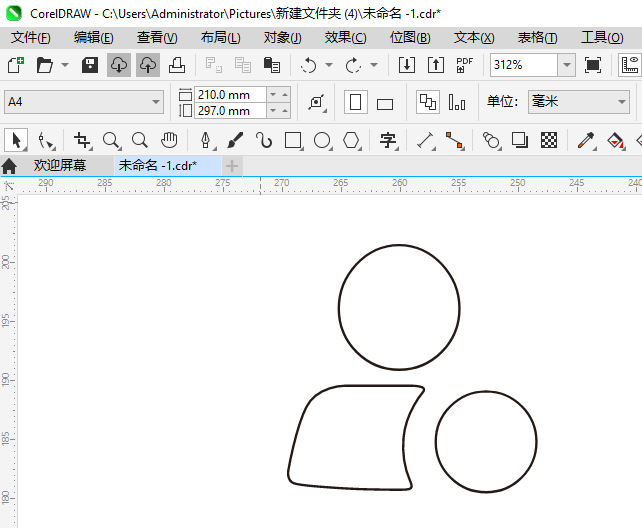Select the Connector tool
642x528 pixels.
pos(454,141)
